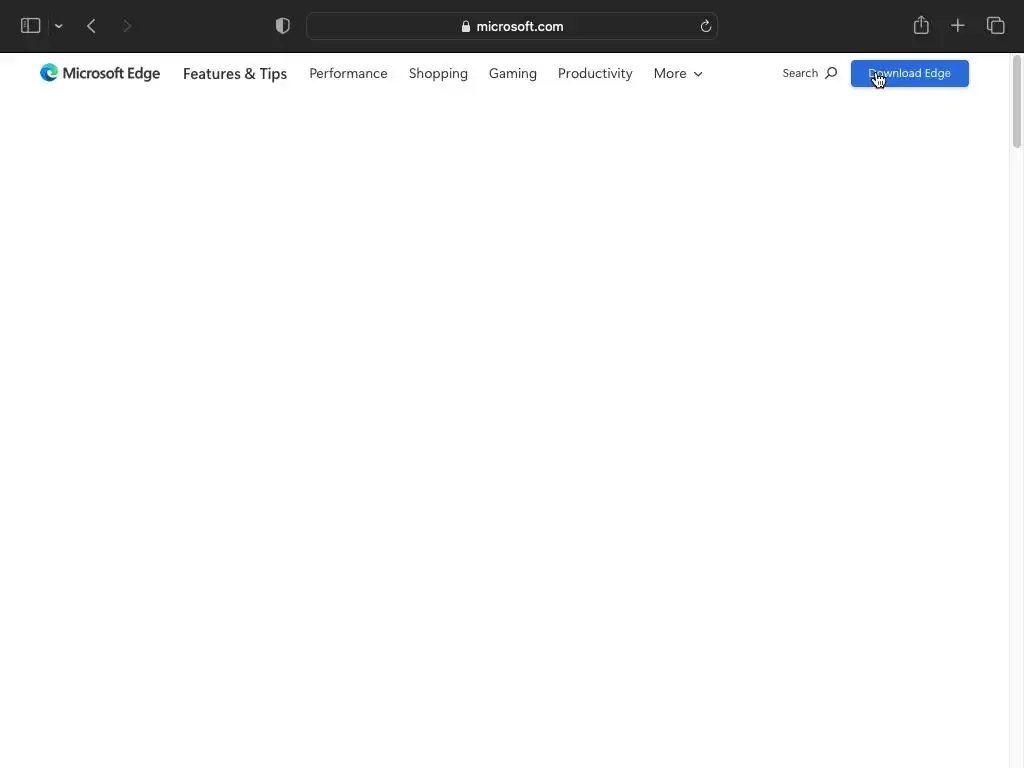This screenshot has height=768, width=1024.
Task: Click the page vertical scrollbar thumb
Action: tap(1017, 102)
